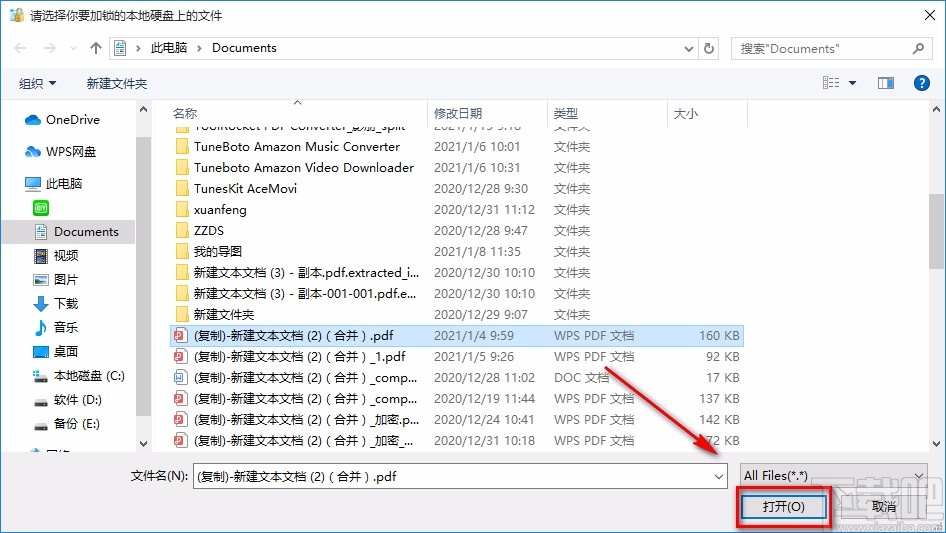Select TunesKit AceMovi folder
This screenshot has height=533, width=946.
[x=246, y=189]
